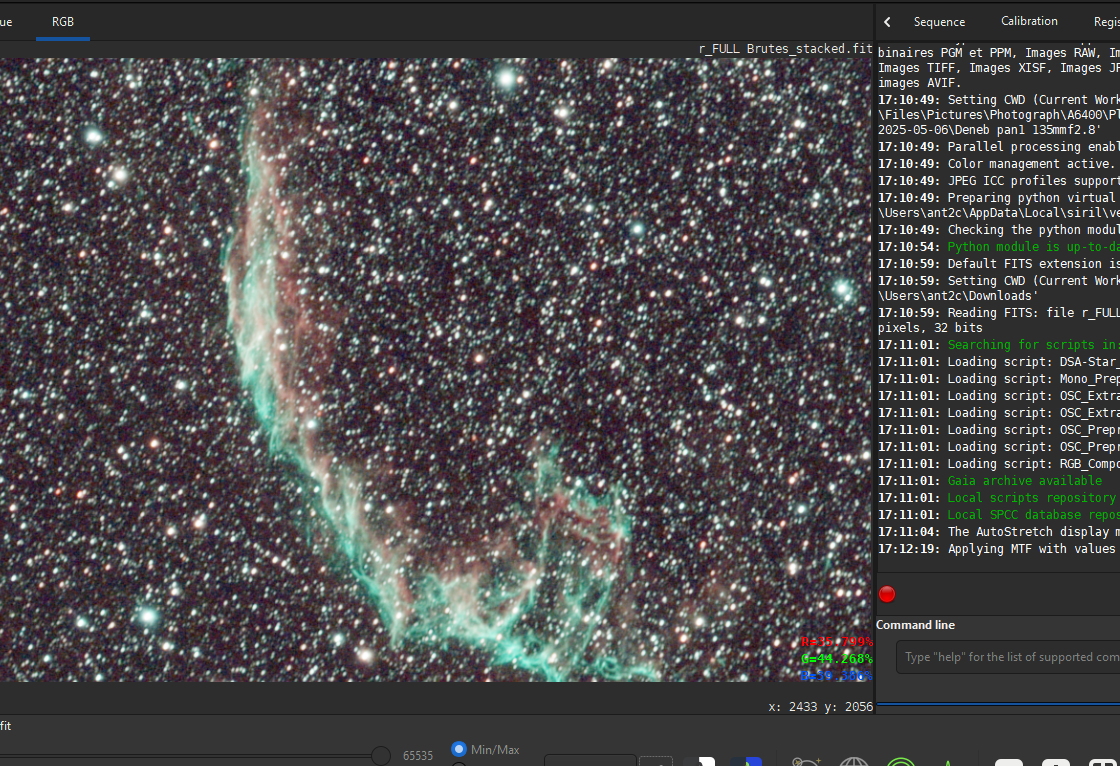This screenshot has width=1120, height=766.
Task: Select the Min/Max radio button
Action: click(459, 749)
